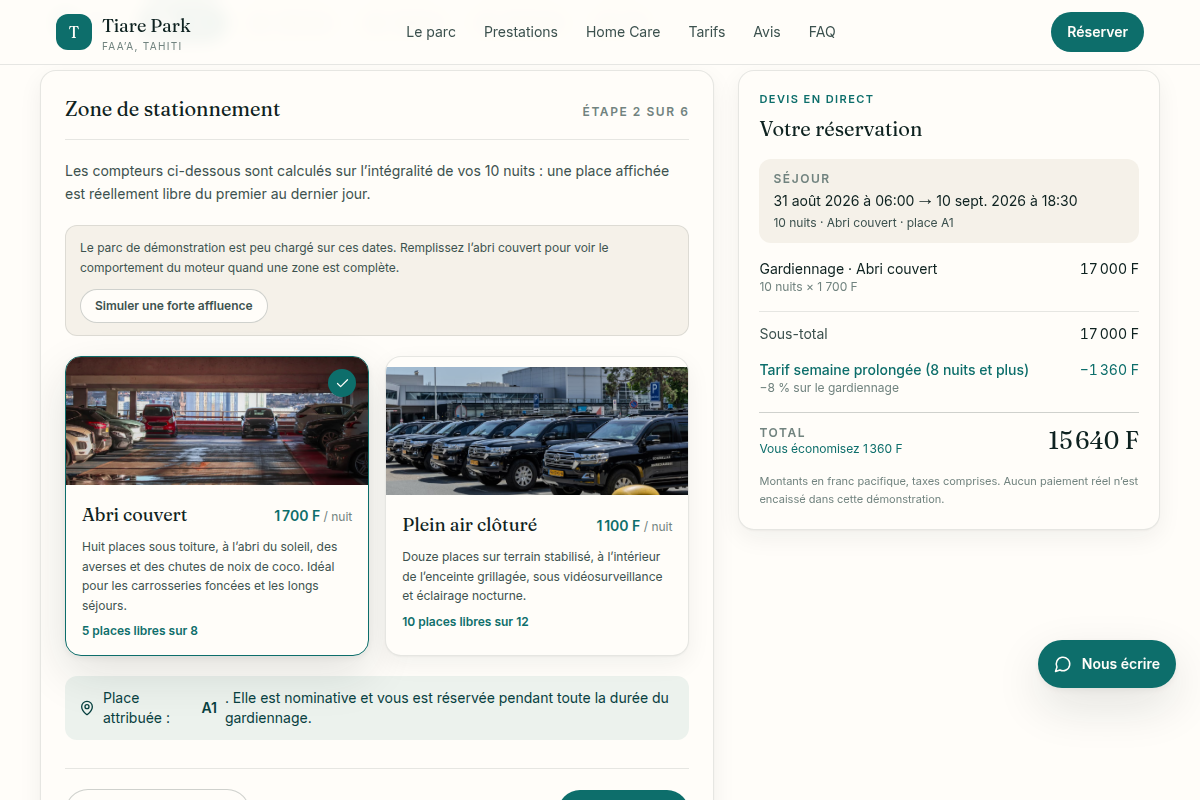Click the 'Zone de stationnement' heading
The height and width of the screenshot is (800, 1200).
tap(173, 109)
